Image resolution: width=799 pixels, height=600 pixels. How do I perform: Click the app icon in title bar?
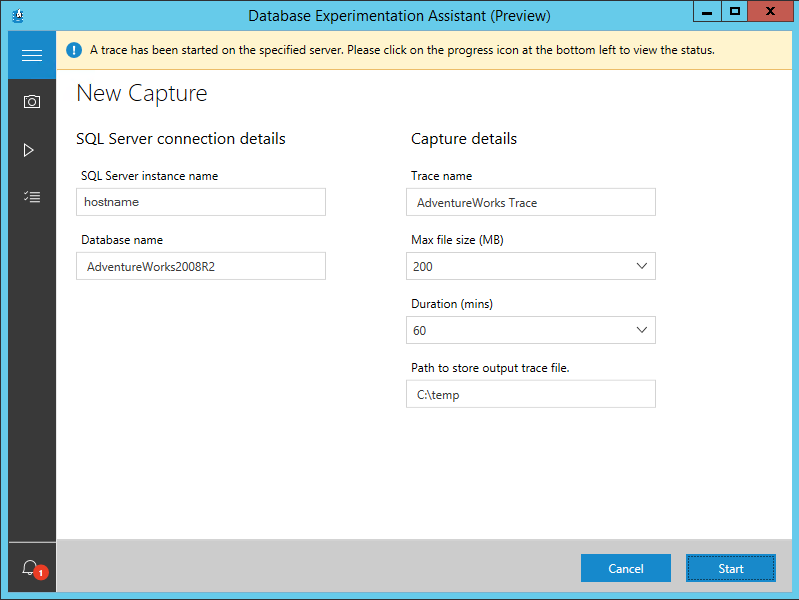(17, 15)
